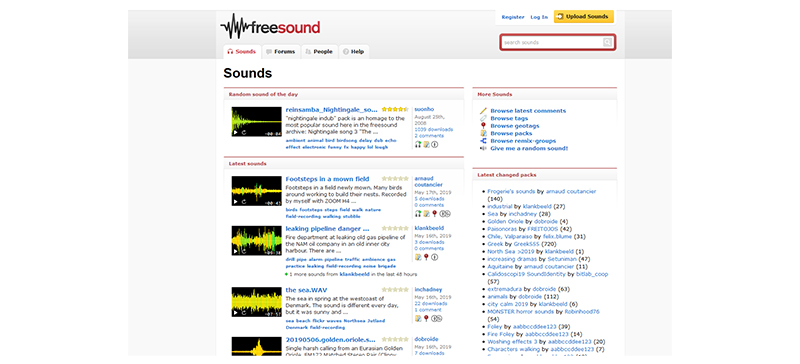Click the Creative Commons license icon for Footsteps sound
This screenshot has width=800, height=364.
coord(445,213)
